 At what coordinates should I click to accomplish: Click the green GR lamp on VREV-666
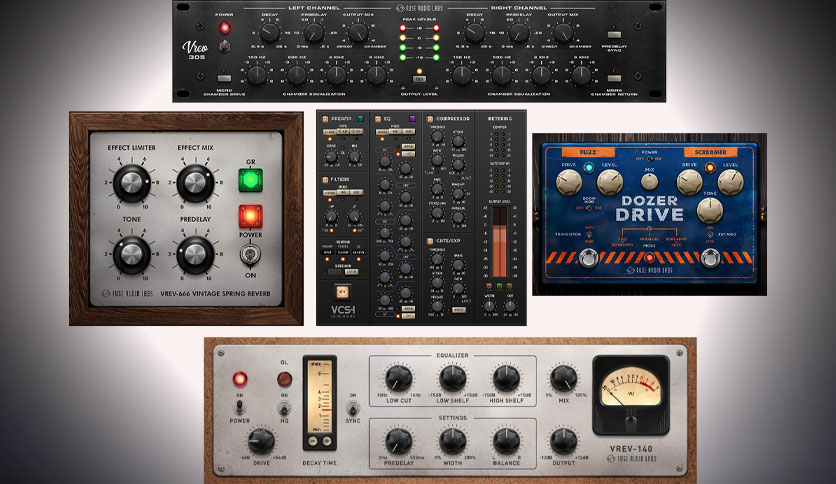tap(251, 180)
